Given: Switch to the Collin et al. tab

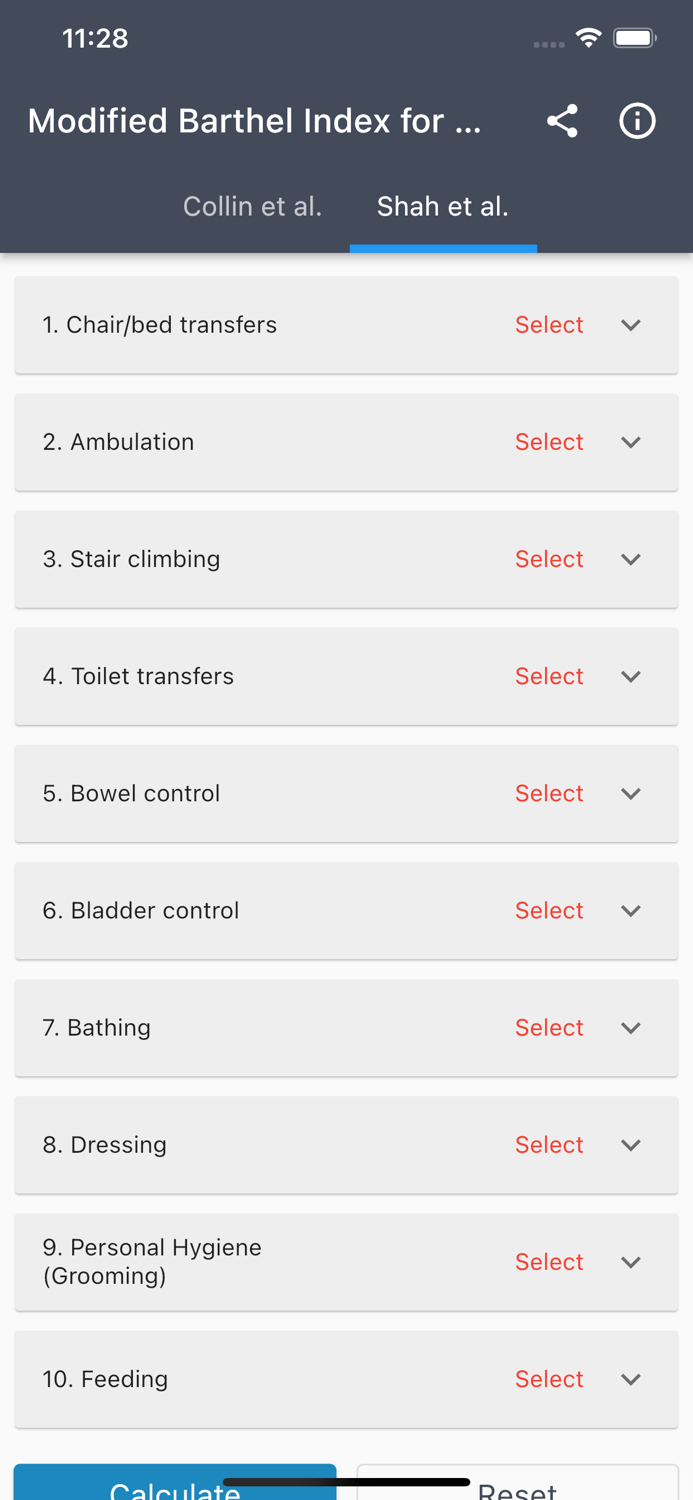Looking at the screenshot, I should (252, 206).
